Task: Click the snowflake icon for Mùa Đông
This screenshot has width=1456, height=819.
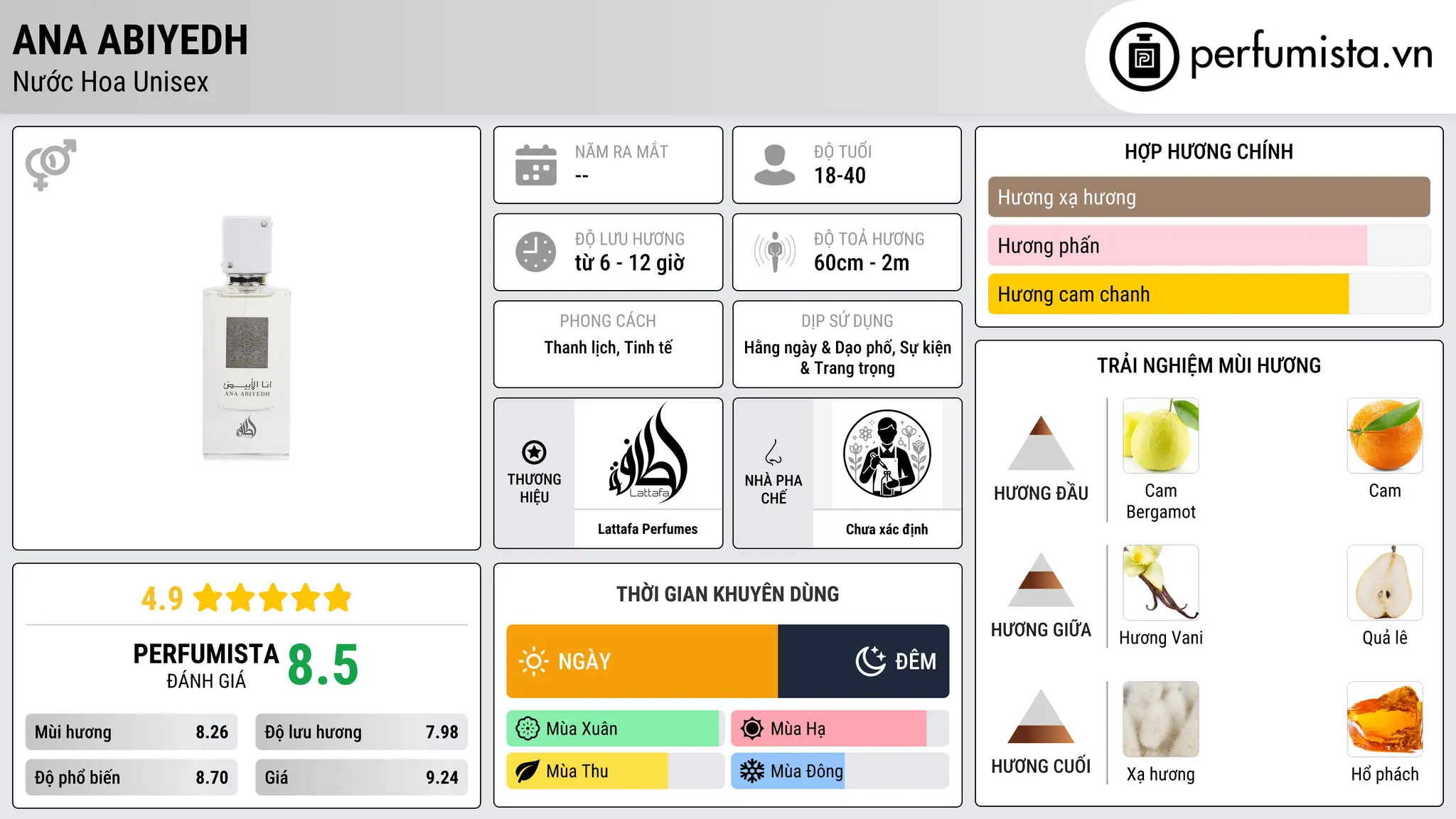Action: [752, 771]
